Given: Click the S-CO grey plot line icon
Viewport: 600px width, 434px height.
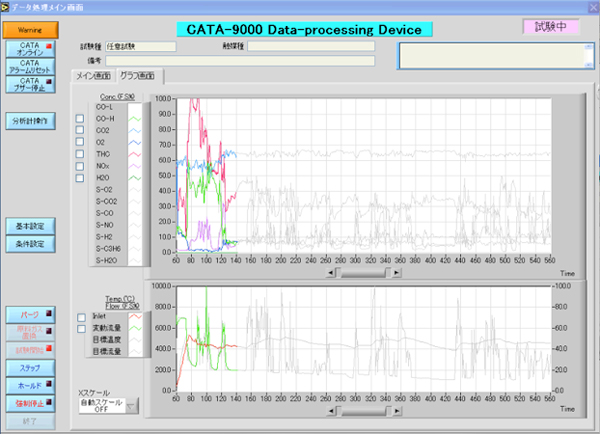Looking at the screenshot, I should tap(134, 213).
